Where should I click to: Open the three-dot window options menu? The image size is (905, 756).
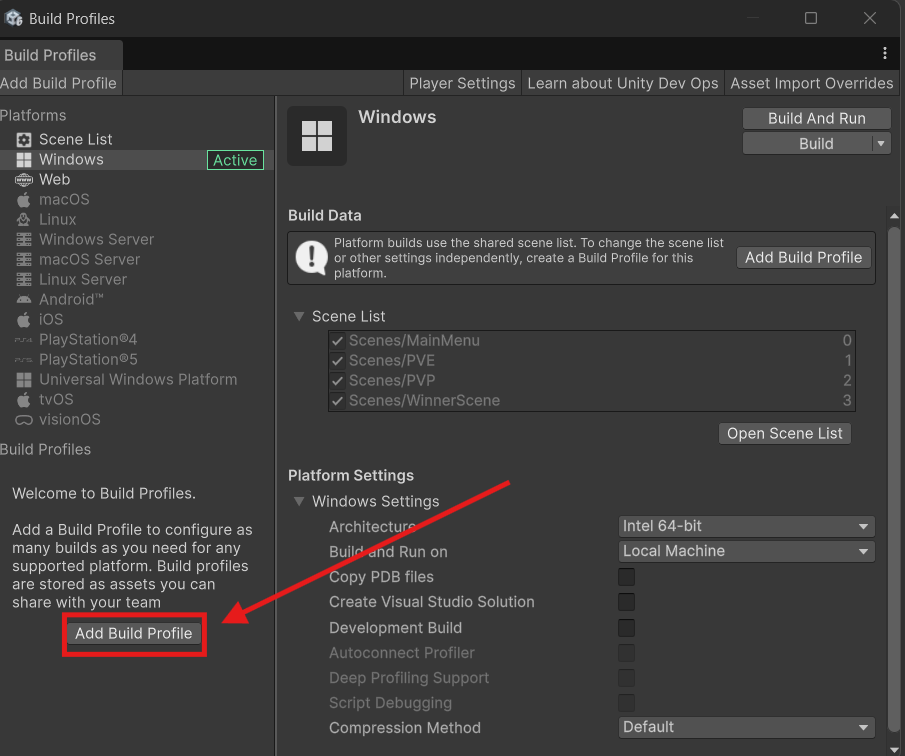(885, 54)
